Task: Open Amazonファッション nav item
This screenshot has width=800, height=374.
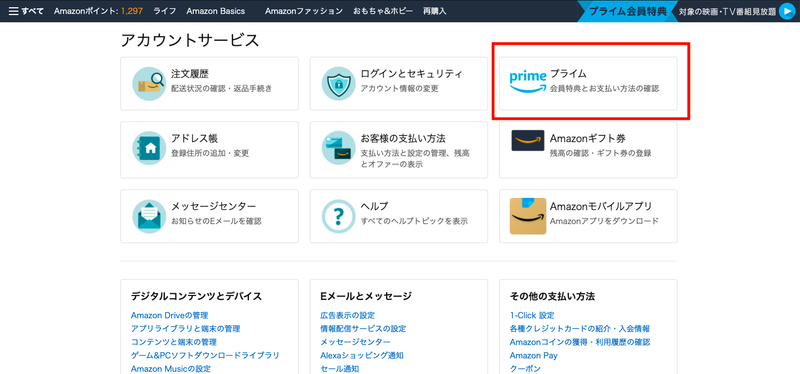Action: click(x=304, y=11)
